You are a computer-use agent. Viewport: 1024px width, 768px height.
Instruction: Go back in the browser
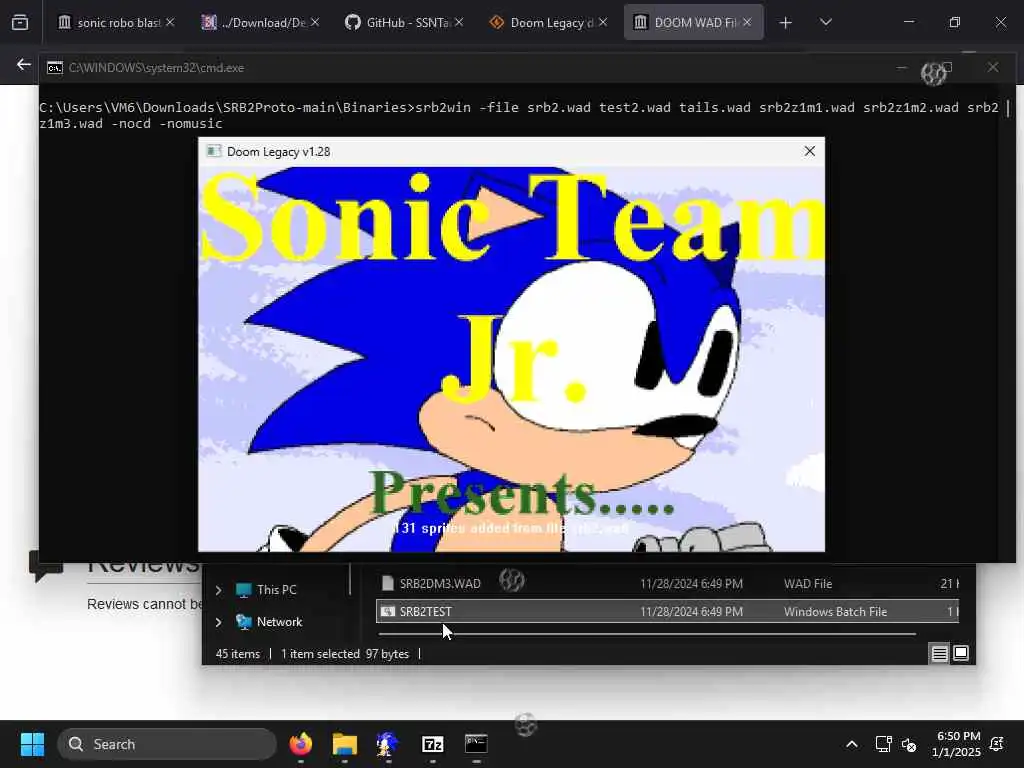[24, 64]
